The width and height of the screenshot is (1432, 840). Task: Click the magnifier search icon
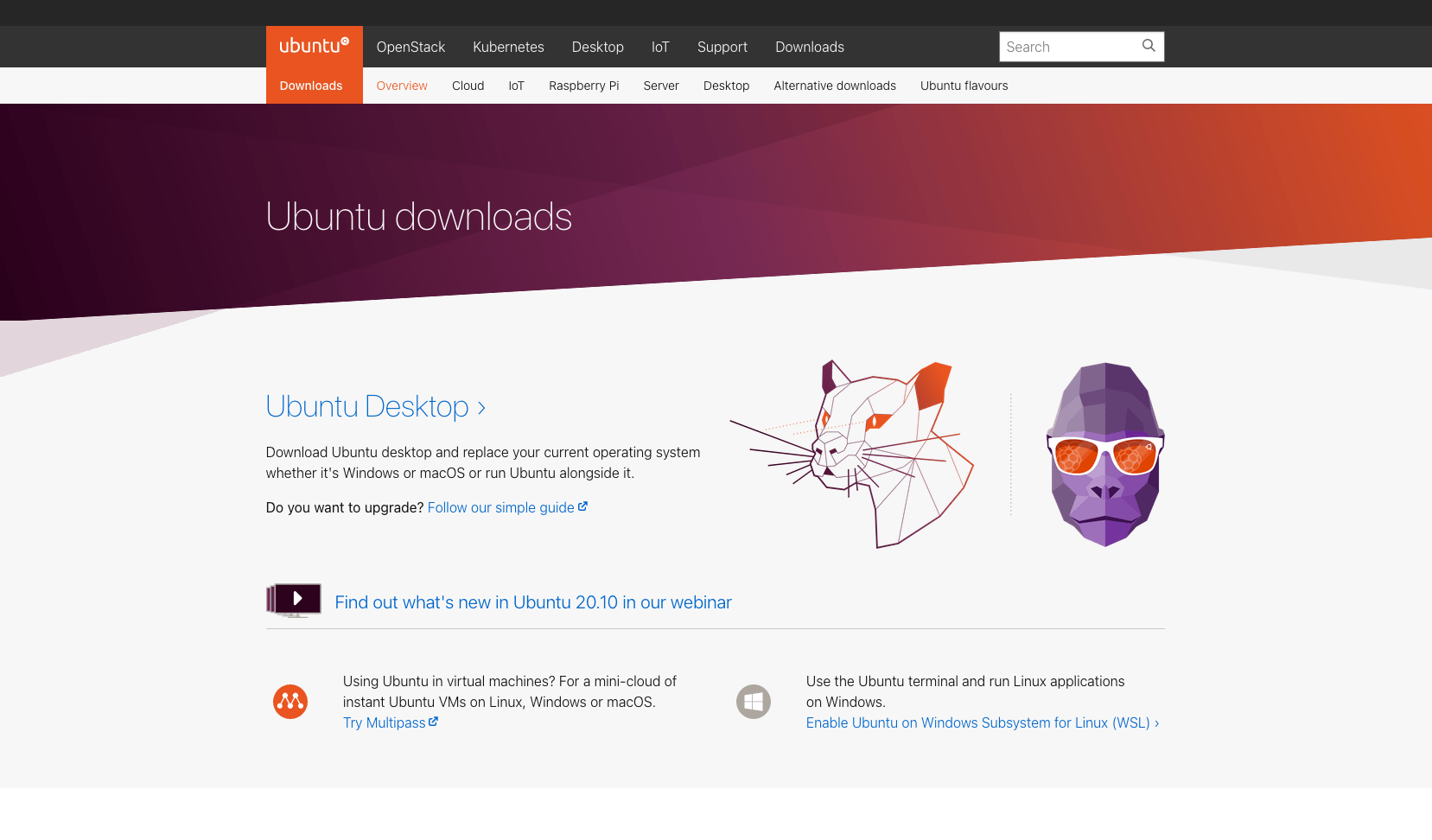tap(1149, 46)
